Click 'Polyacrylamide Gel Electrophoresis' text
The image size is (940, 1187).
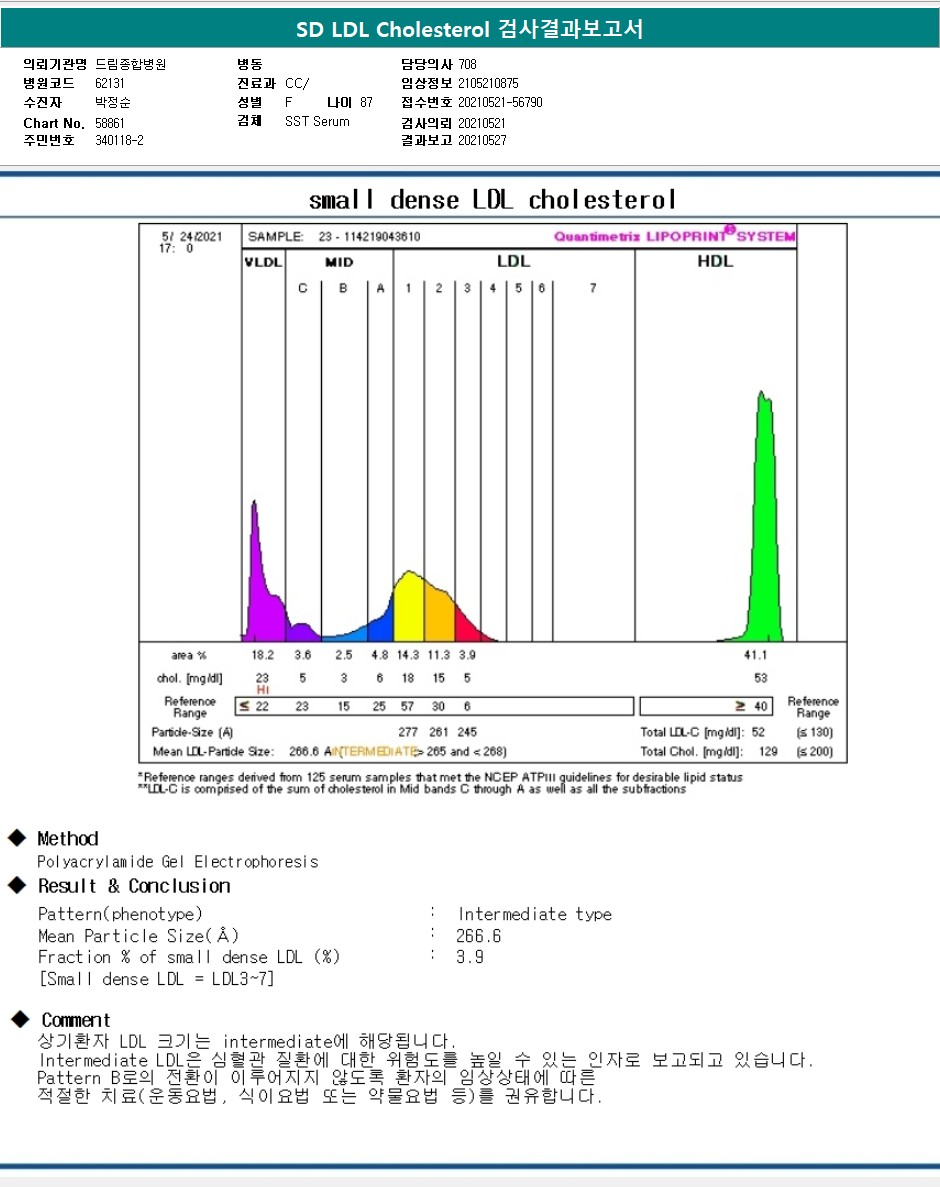(x=178, y=861)
